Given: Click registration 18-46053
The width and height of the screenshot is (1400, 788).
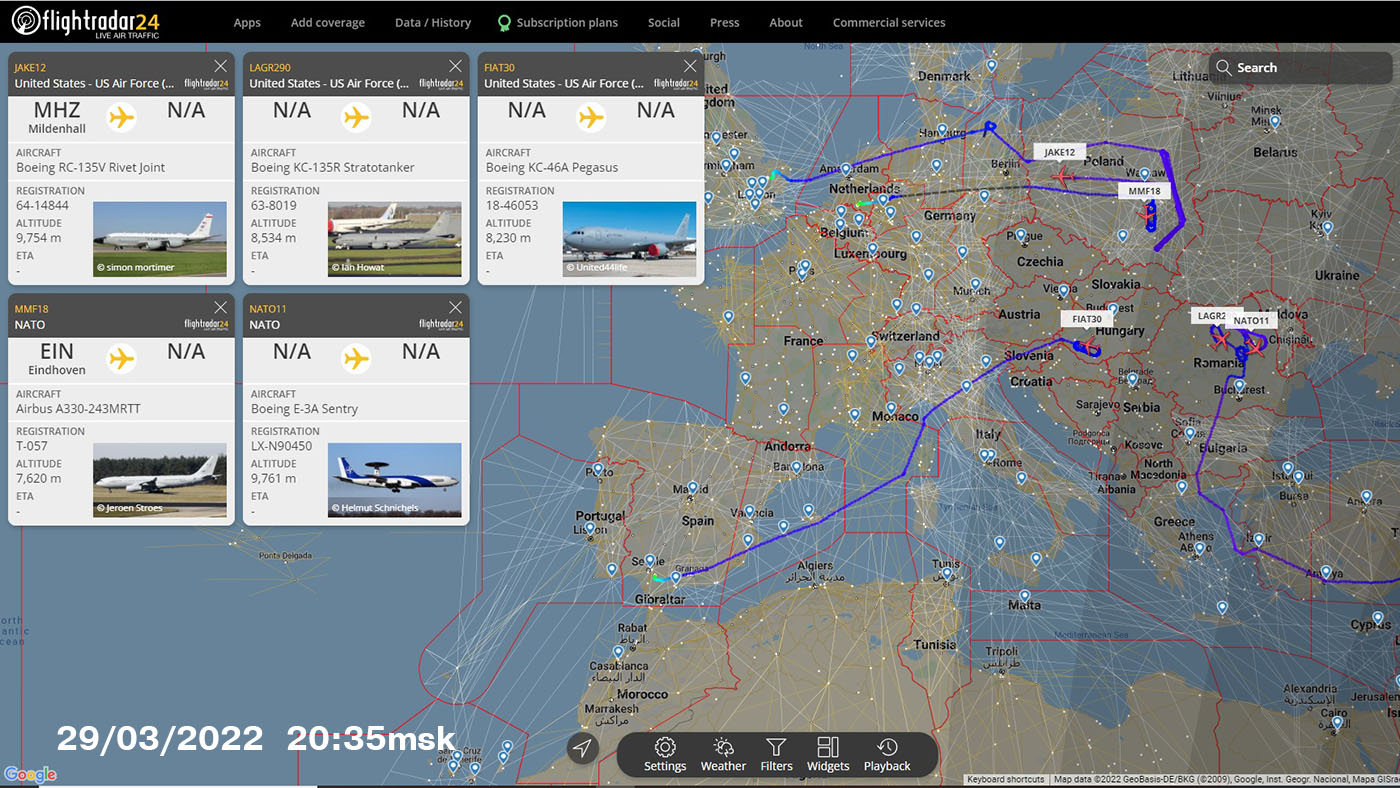Looking at the screenshot, I should pos(512,205).
